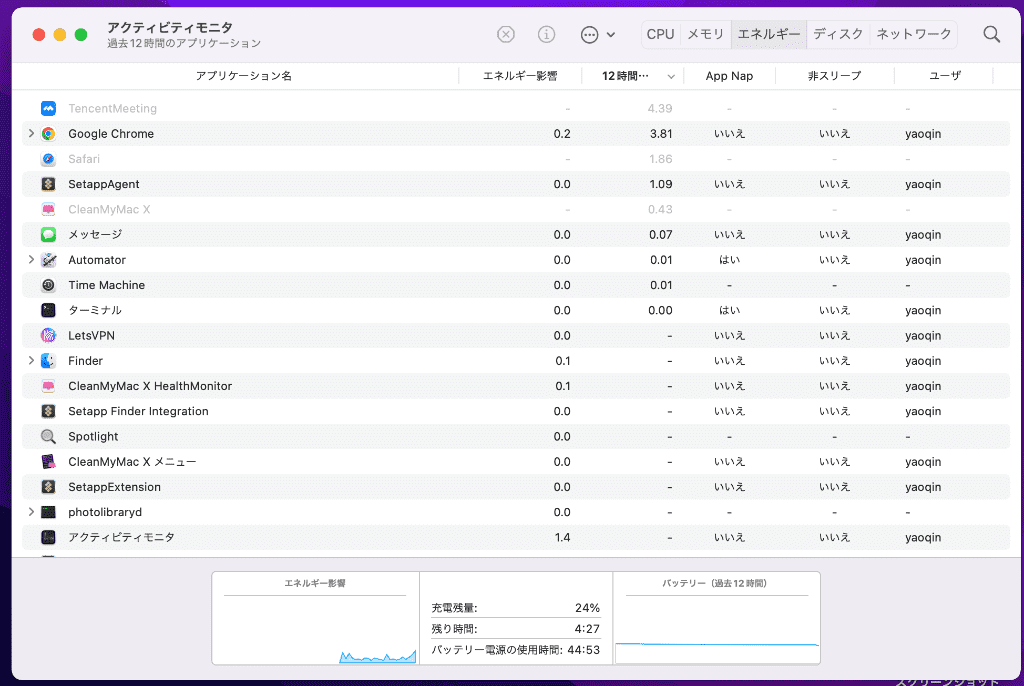The image size is (1024, 686).
Task: Select the Time Machine row name
Action: [x=106, y=286]
